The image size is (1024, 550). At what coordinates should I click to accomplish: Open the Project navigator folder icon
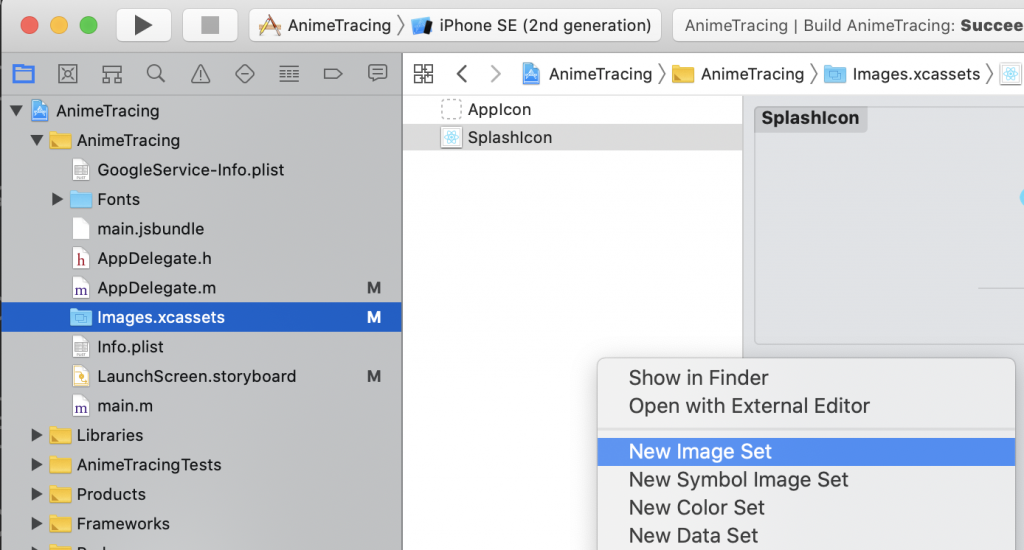pyautogui.click(x=24, y=74)
